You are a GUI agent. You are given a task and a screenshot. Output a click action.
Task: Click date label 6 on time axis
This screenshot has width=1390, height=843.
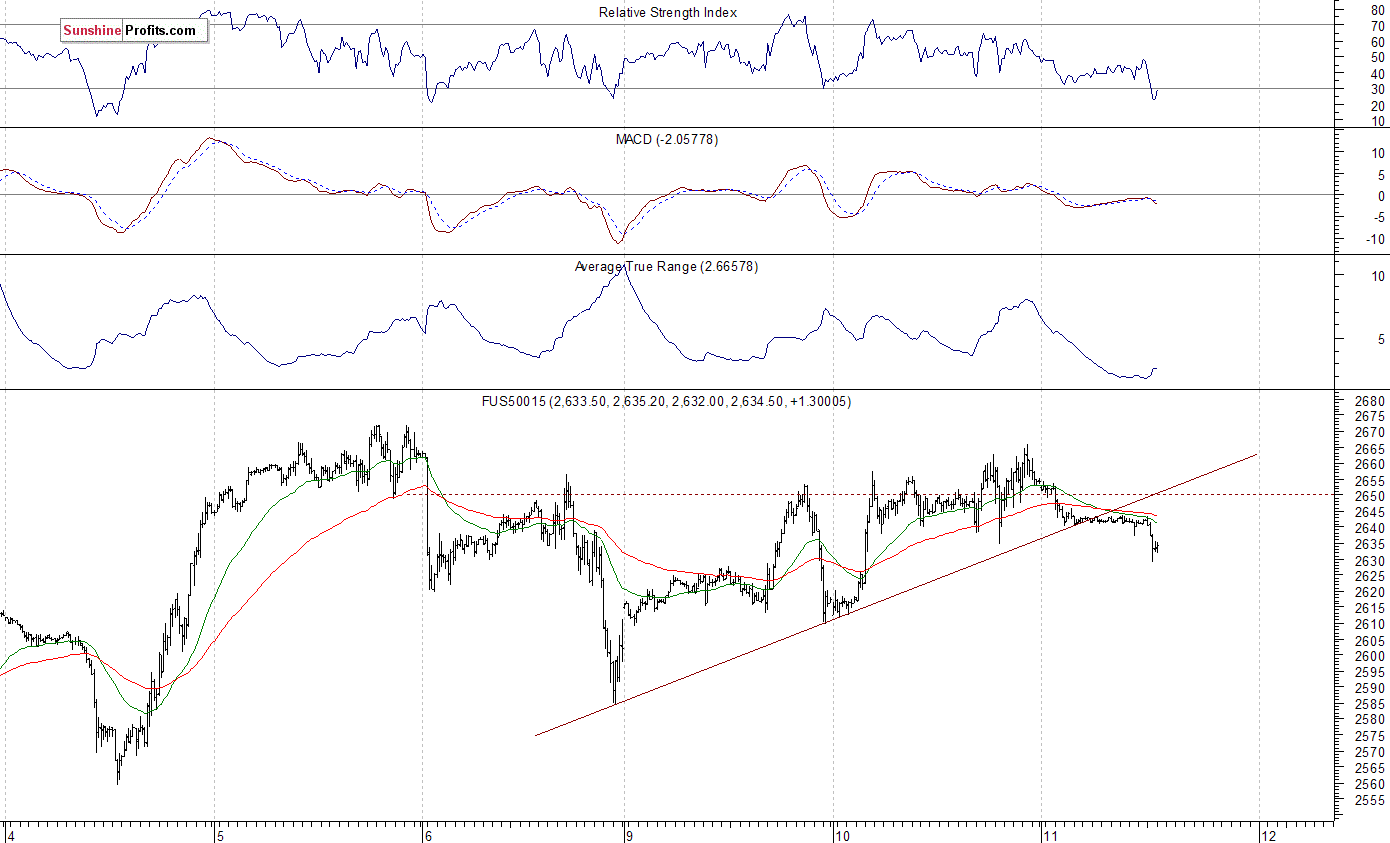click(427, 834)
